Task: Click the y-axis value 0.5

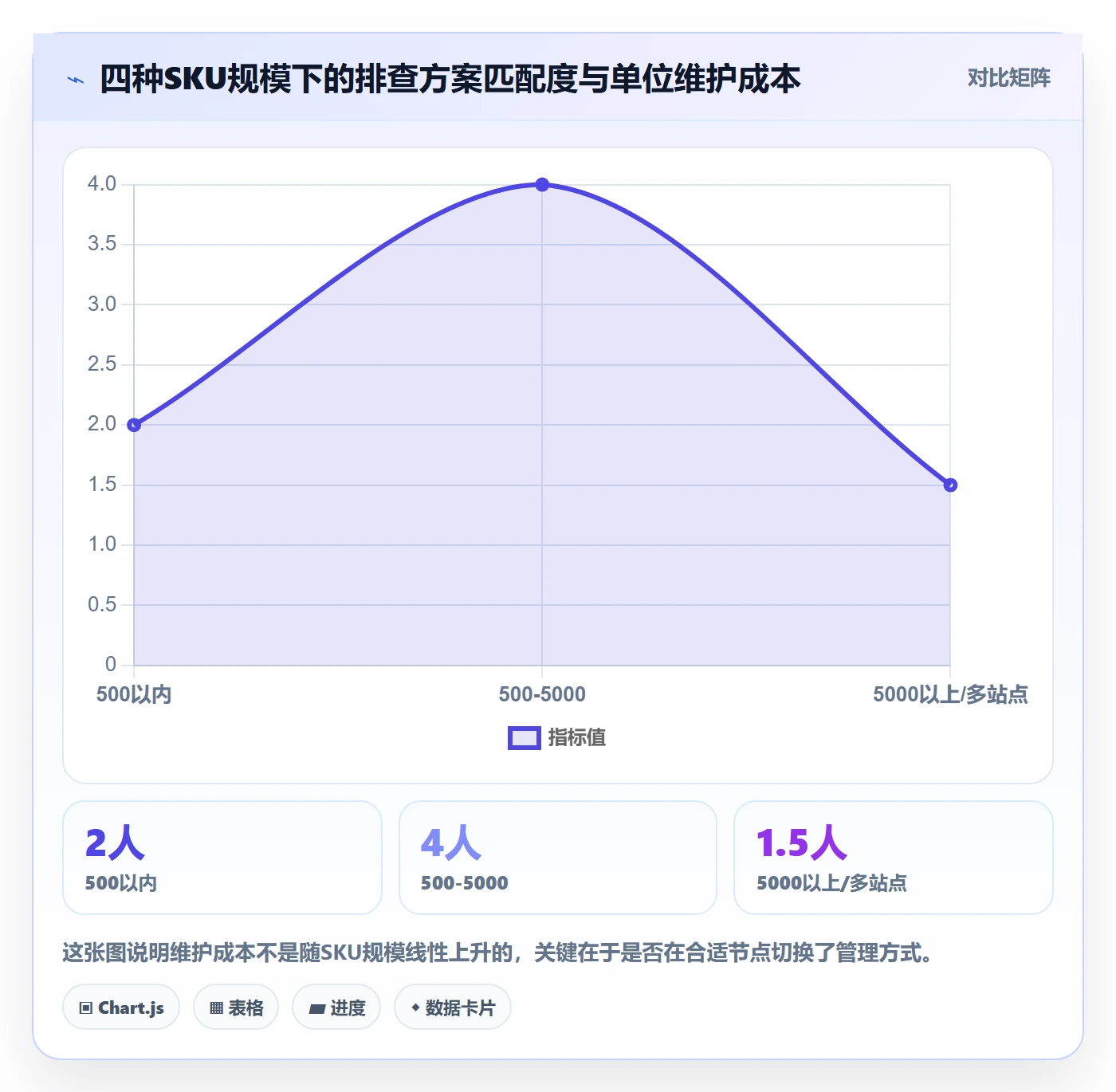Action: [x=102, y=605]
